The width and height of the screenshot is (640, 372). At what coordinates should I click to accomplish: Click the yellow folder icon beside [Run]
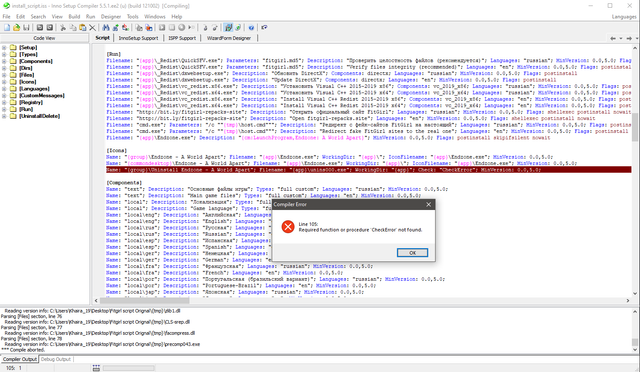(13, 109)
